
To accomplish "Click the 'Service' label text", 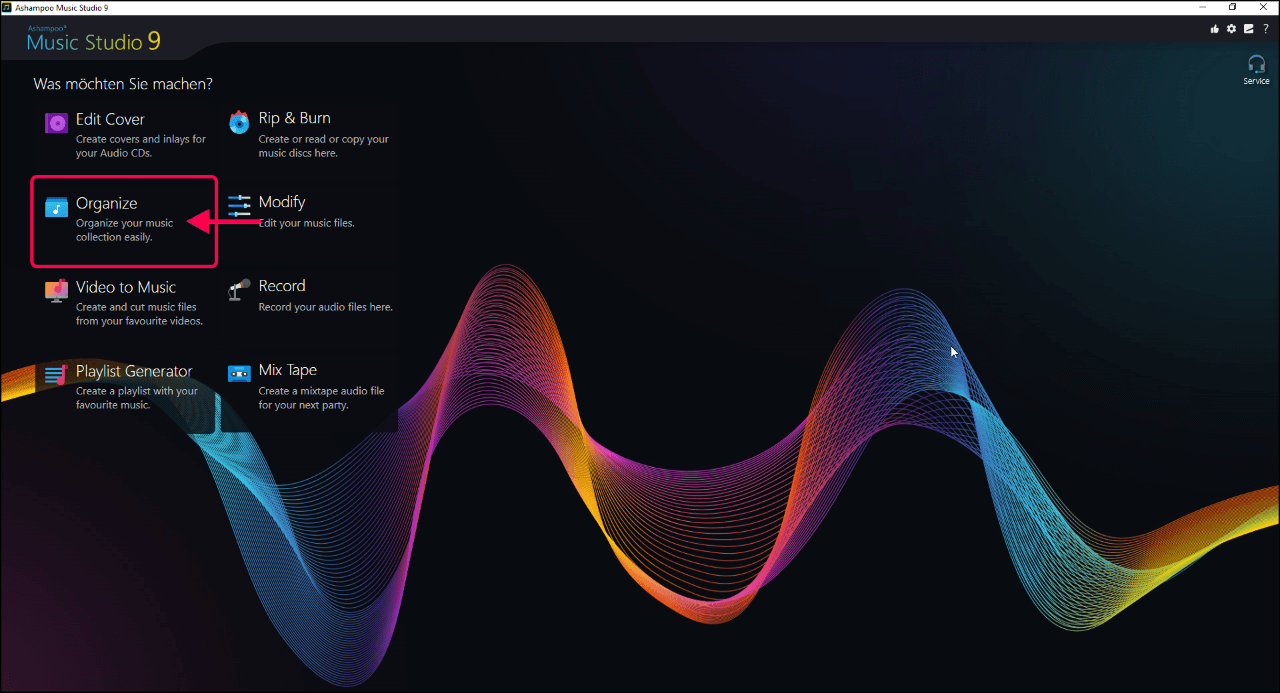I will click(x=1257, y=81).
